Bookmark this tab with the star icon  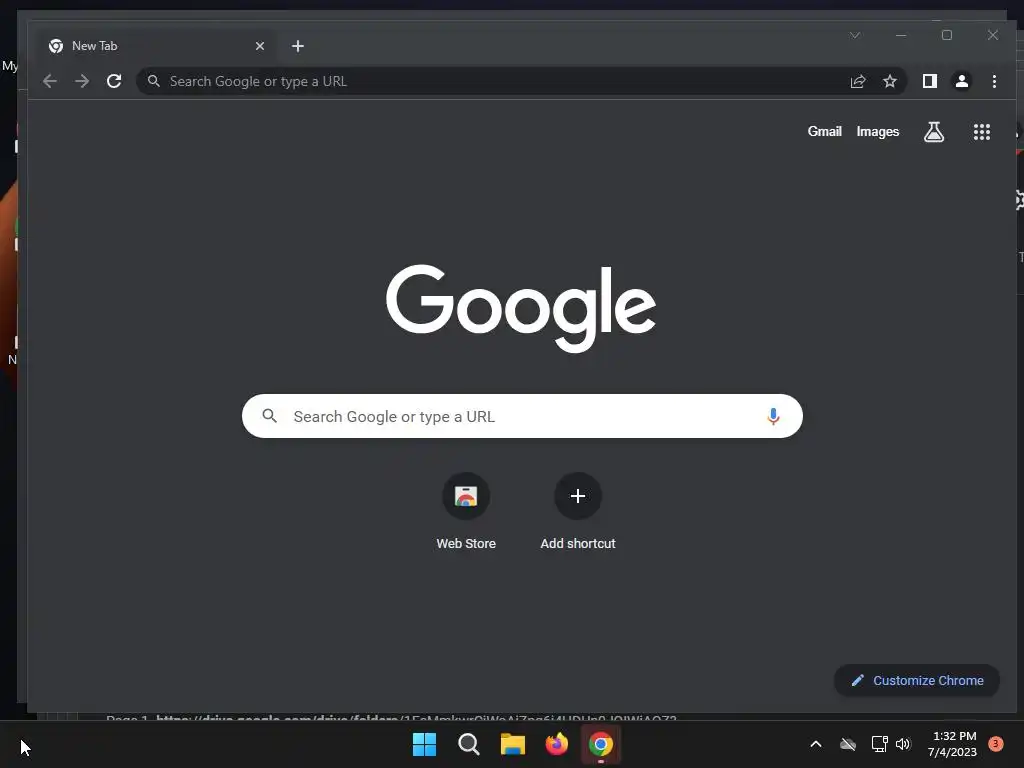click(889, 81)
